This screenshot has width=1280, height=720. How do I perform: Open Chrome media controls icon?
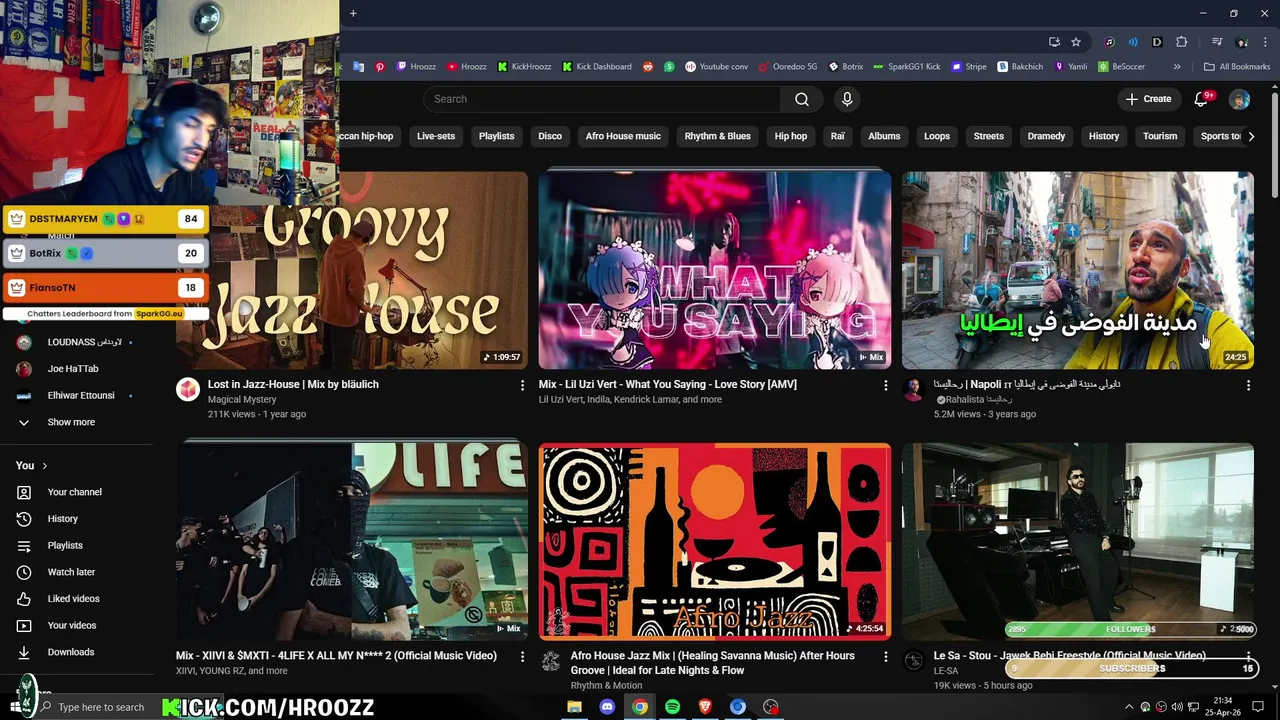[1217, 42]
